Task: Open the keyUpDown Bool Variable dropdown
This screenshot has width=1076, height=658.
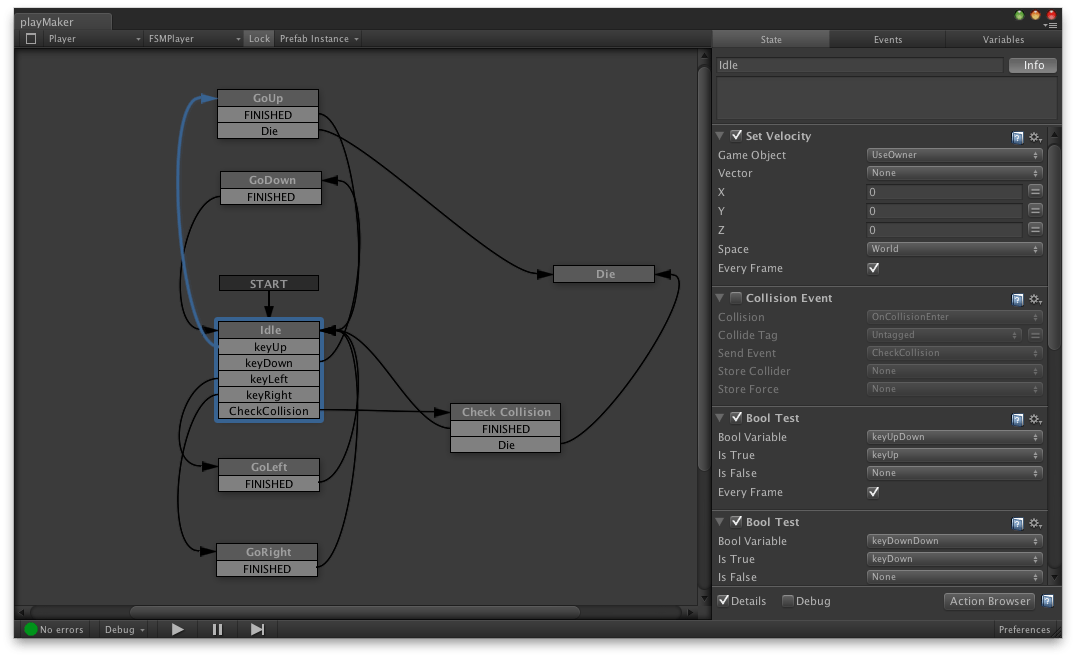Action: pos(952,437)
